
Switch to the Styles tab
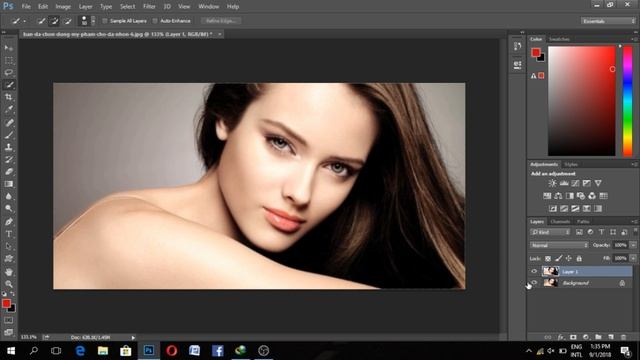[571, 164]
